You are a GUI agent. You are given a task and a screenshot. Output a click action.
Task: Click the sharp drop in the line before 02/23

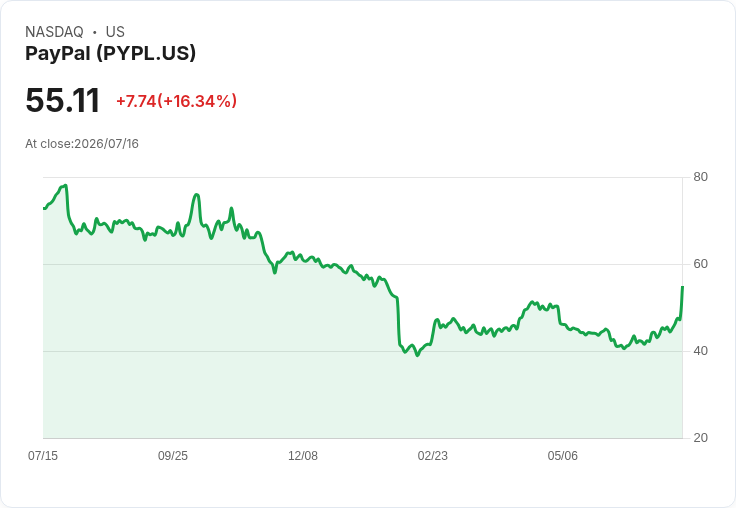[399, 322]
